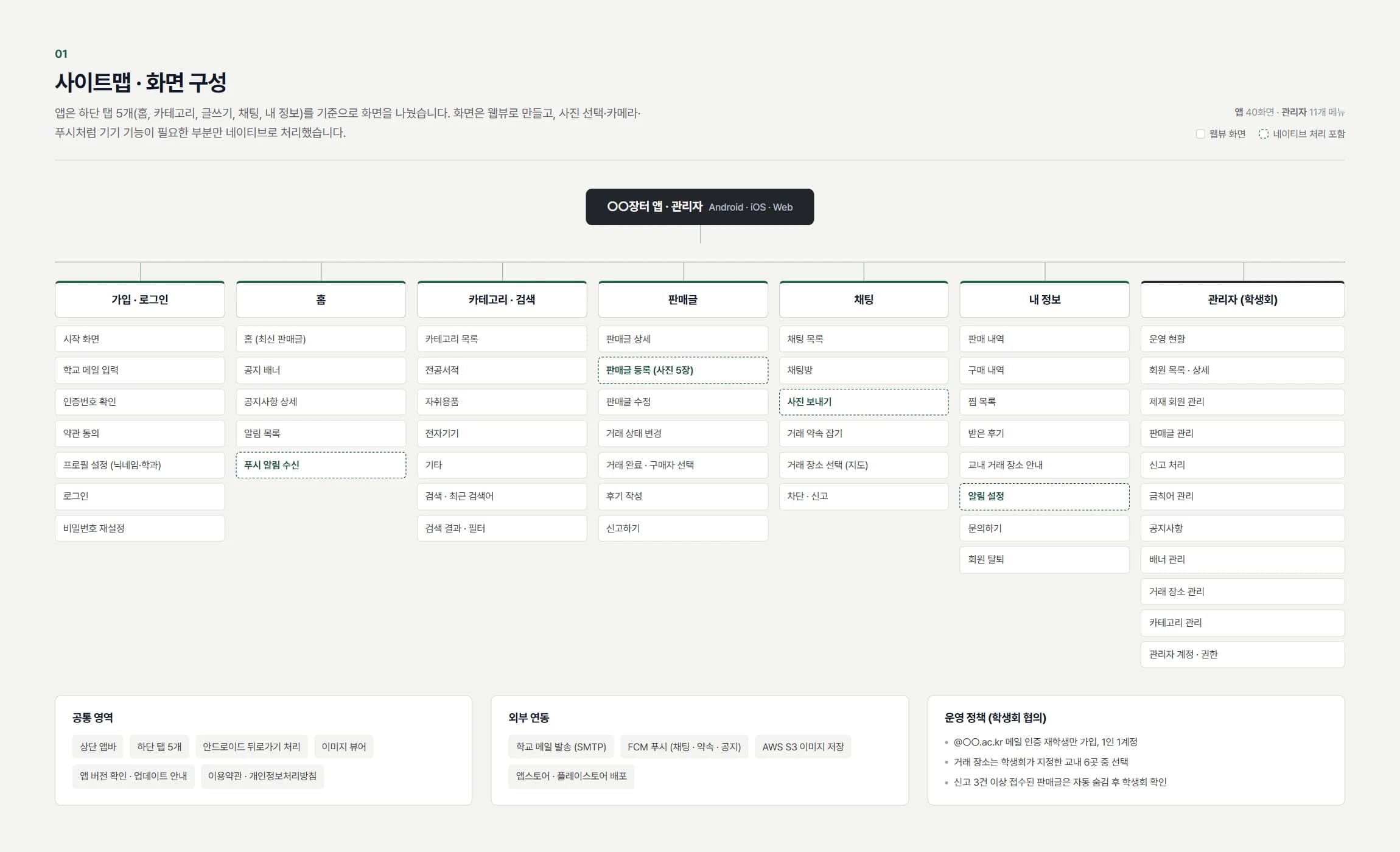Click the 하단 탭 5개 chip
Screen dimensions: 1400x852
coord(159,747)
